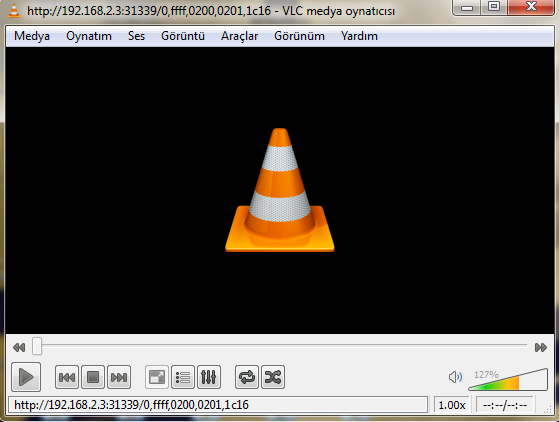Mute audio via speaker icon
The width and height of the screenshot is (559, 422).
[455, 377]
